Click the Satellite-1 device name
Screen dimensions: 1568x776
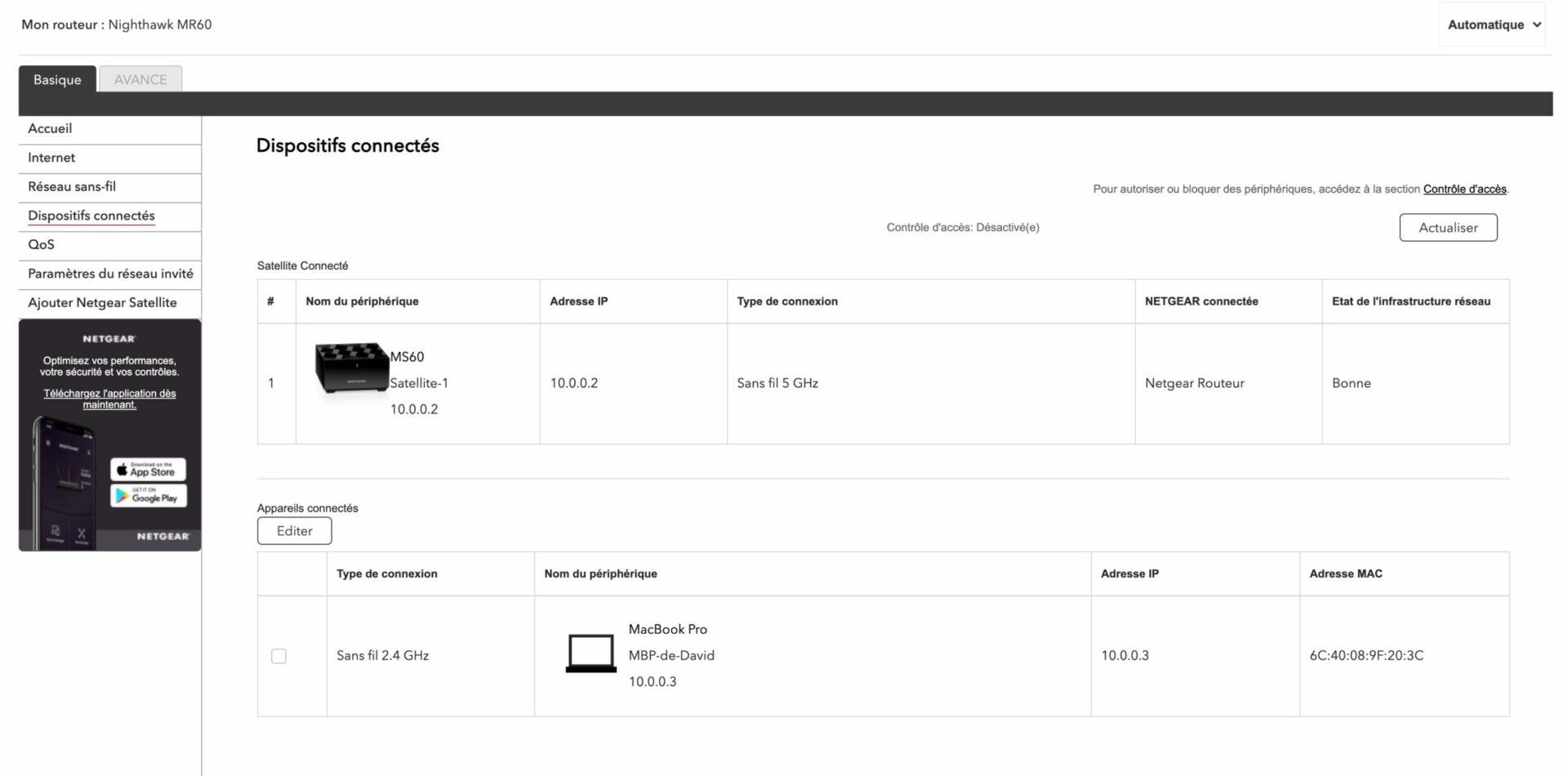419,383
